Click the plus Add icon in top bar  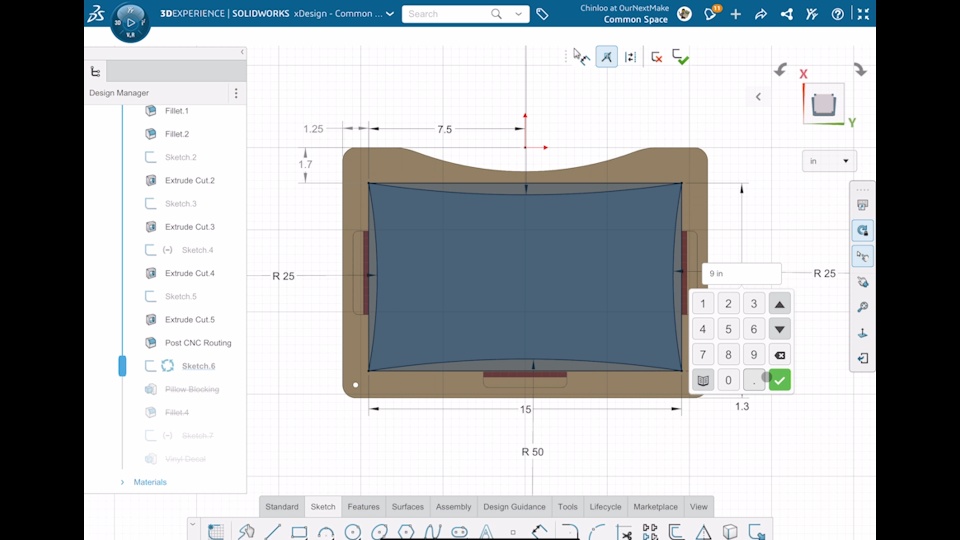(735, 13)
